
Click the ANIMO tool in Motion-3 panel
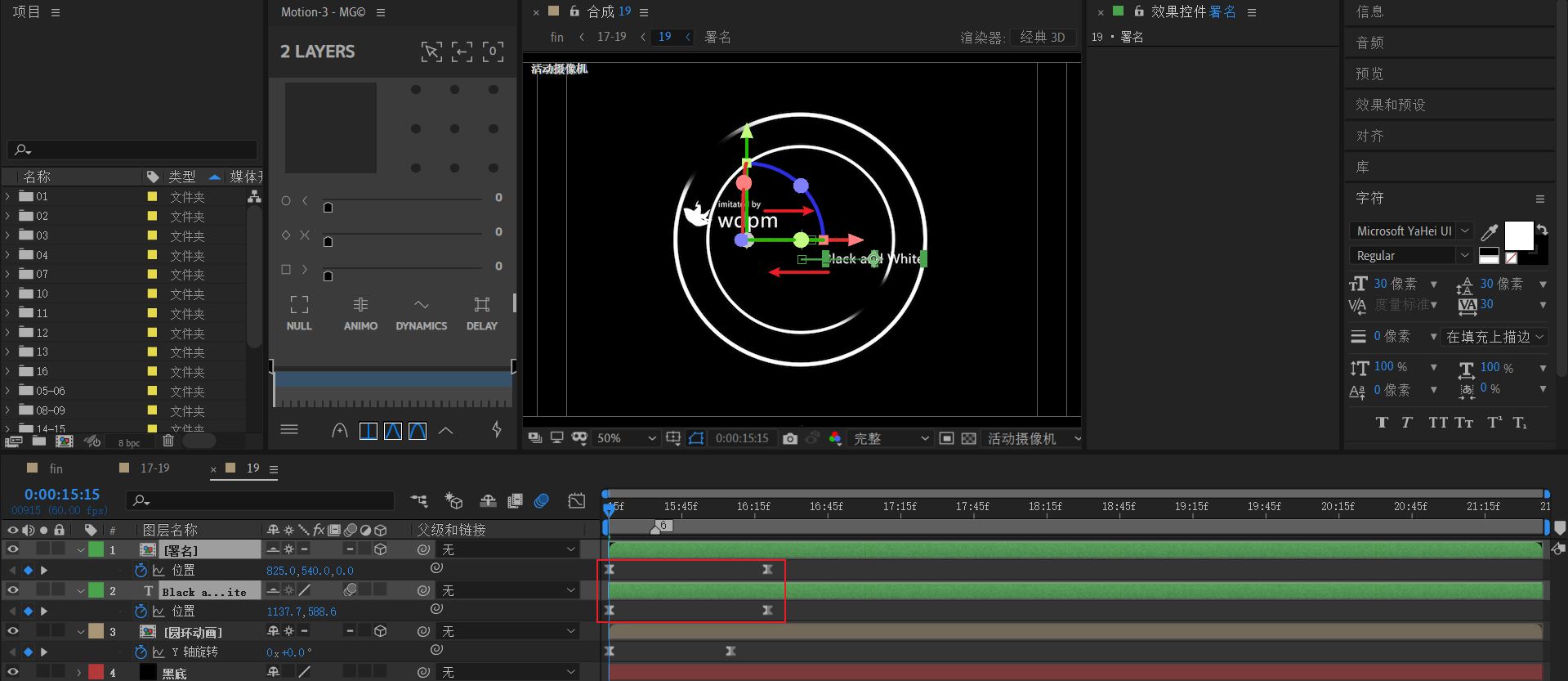(x=360, y=313)
